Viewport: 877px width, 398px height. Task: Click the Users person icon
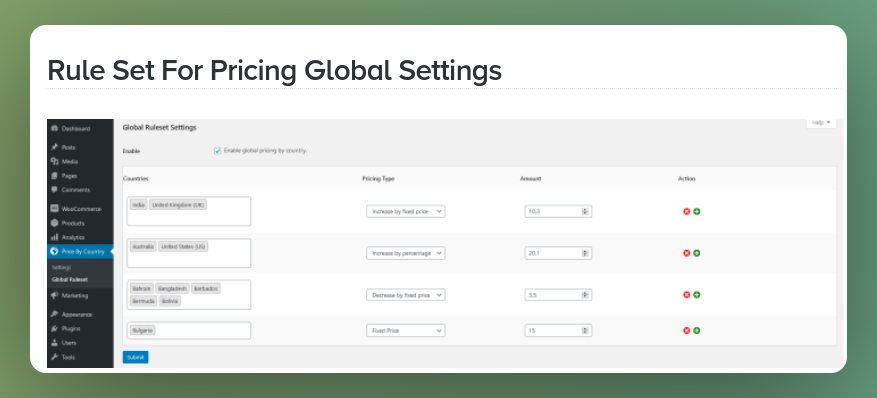point(54,343)
